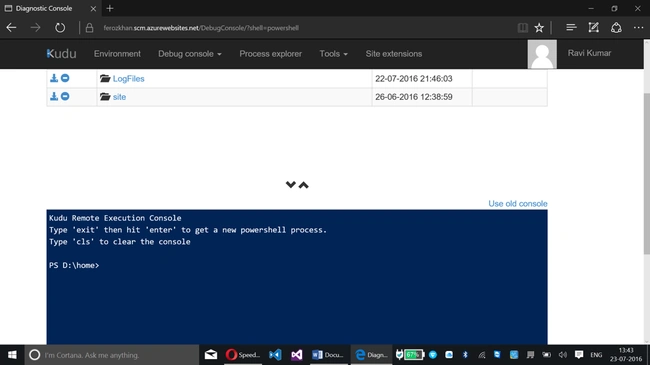Download the LogFiles folder
The width and height of the screenshot is (650, 365).
pyautogui.click(x=54, y=78)
